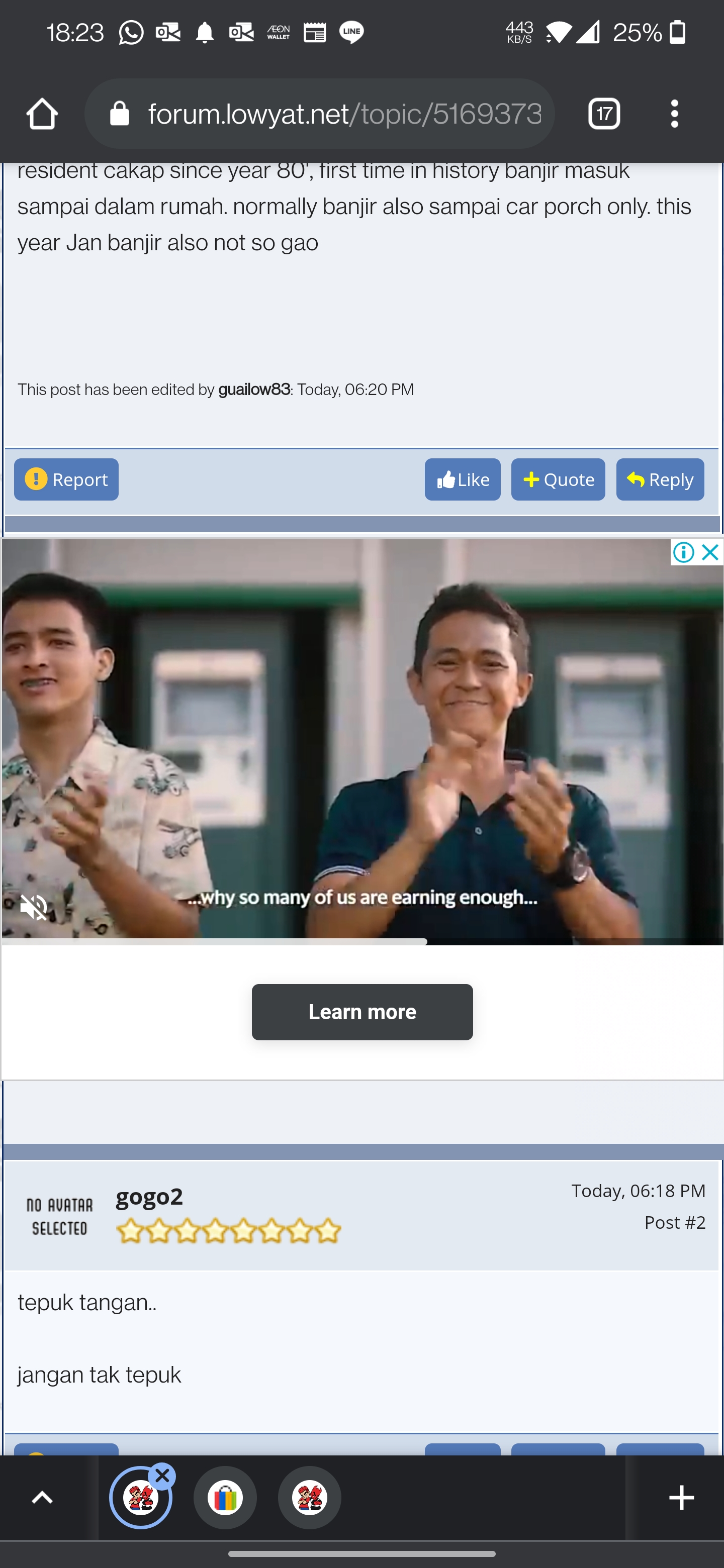Tap the AEON Wallet notification icon
This screenshot has width=724, height=1568.
278,32
